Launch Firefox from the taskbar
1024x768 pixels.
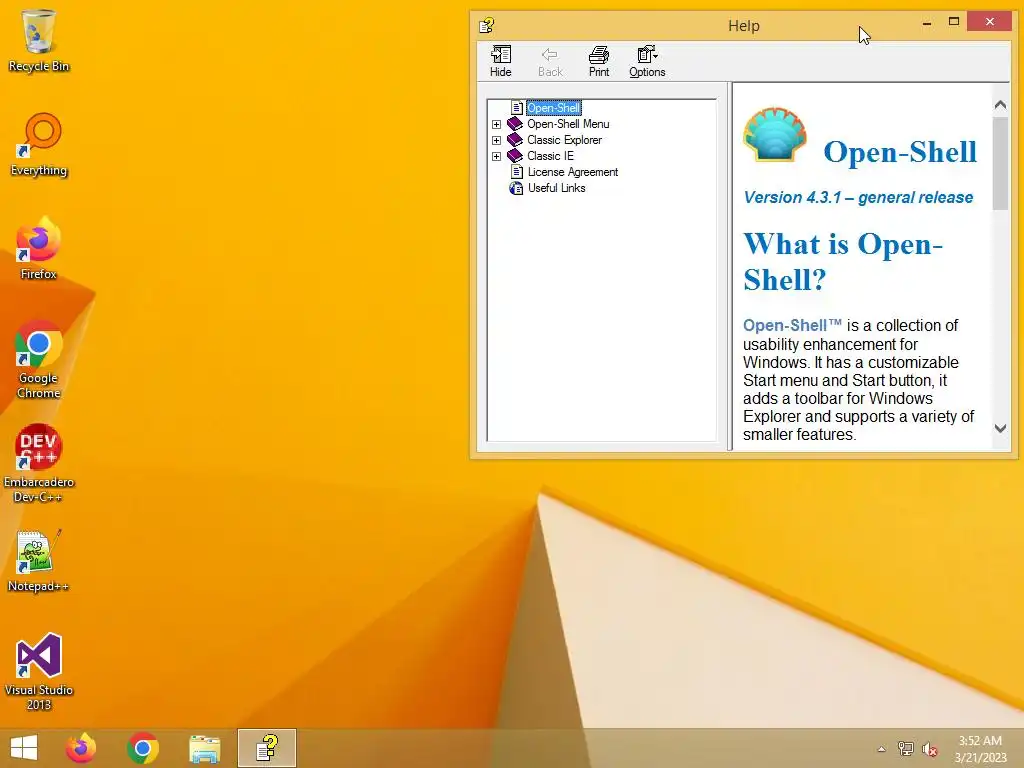[81, 748]
